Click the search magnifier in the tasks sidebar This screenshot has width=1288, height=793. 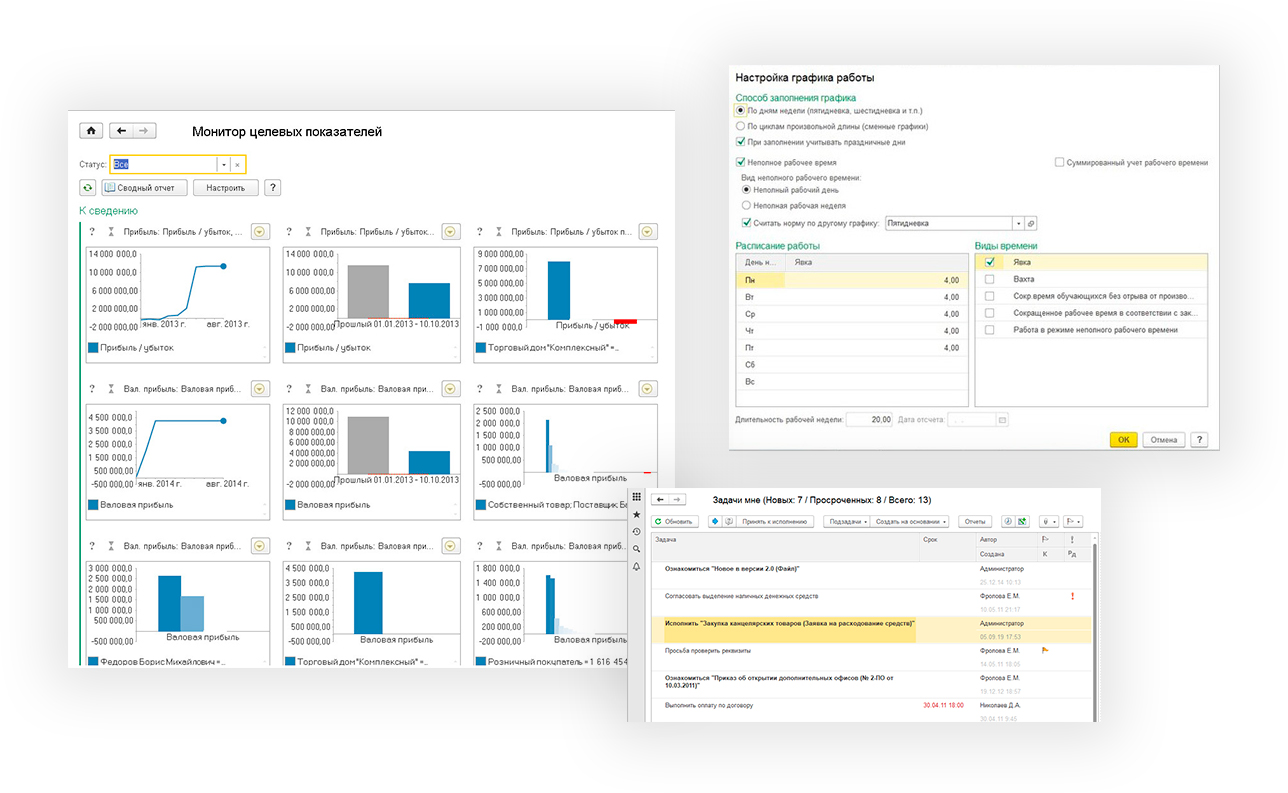click(636, 549)
